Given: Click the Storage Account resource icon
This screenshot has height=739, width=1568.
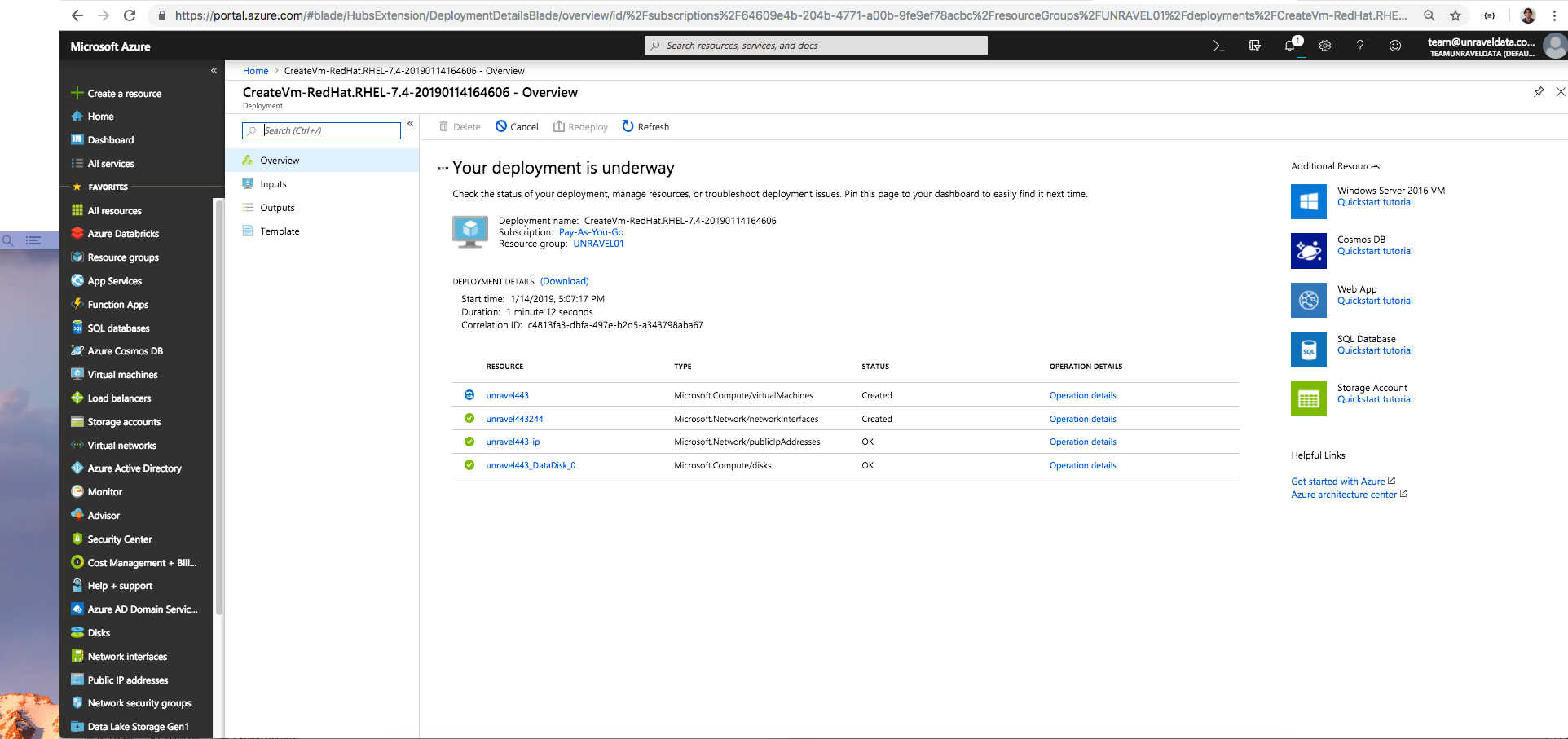Looking at the screenshot, I should [x=1309, y=399].
